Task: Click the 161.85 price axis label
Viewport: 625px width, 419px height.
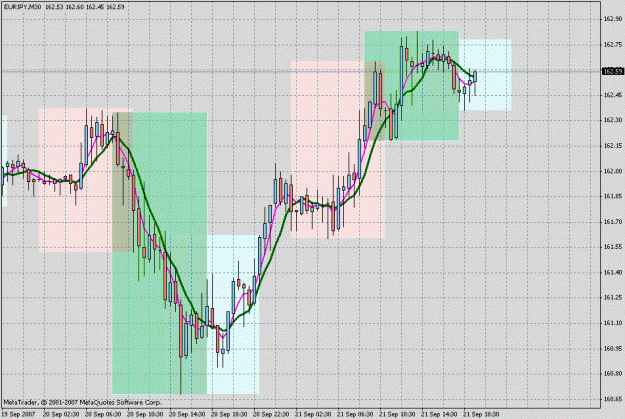Action: [x=613, y=196]
